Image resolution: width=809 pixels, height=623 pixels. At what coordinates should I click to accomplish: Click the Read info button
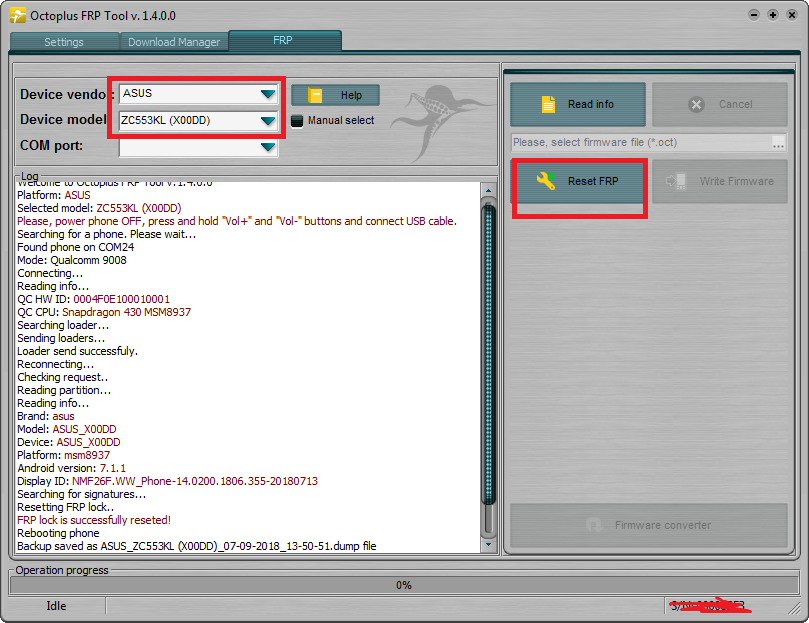578,104
